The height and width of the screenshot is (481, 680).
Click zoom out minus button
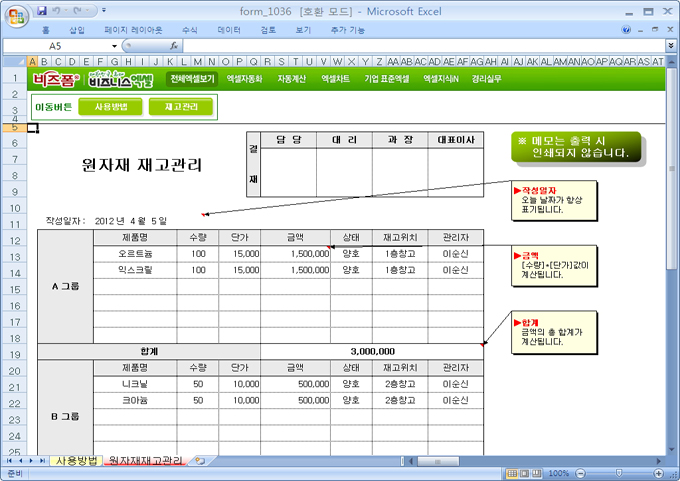581,473
